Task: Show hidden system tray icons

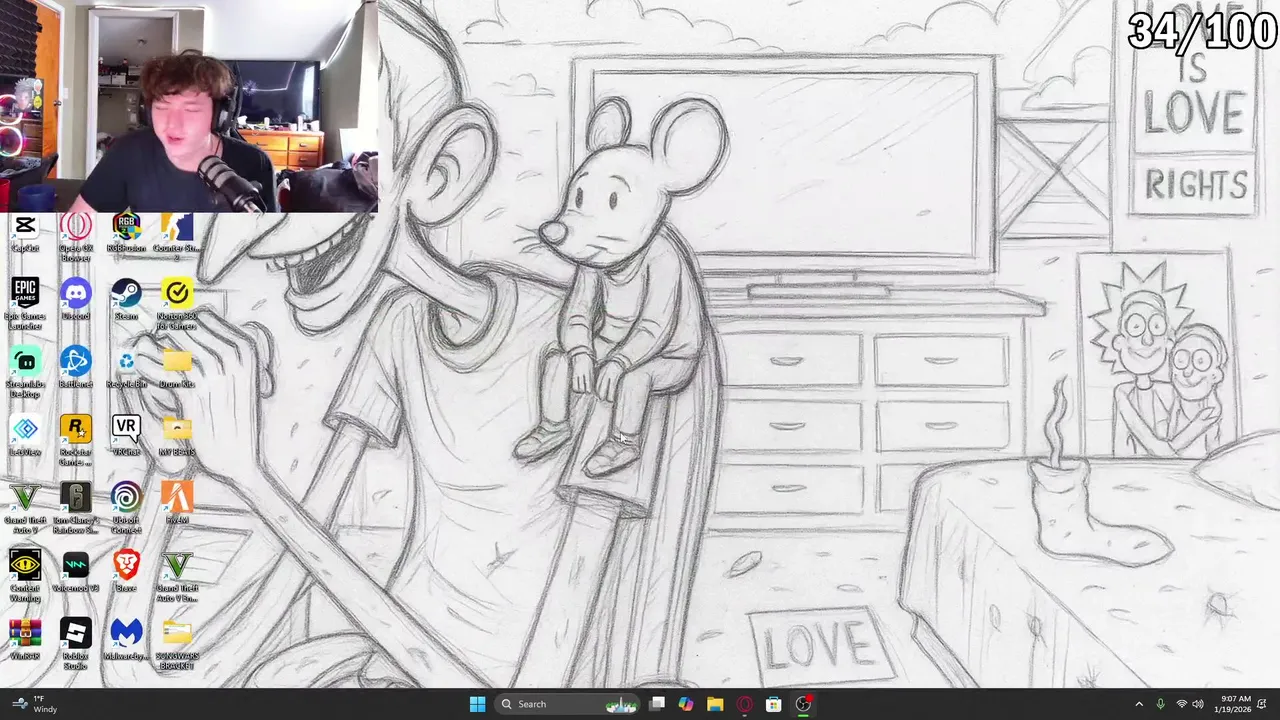Action: pos(1139,704)
